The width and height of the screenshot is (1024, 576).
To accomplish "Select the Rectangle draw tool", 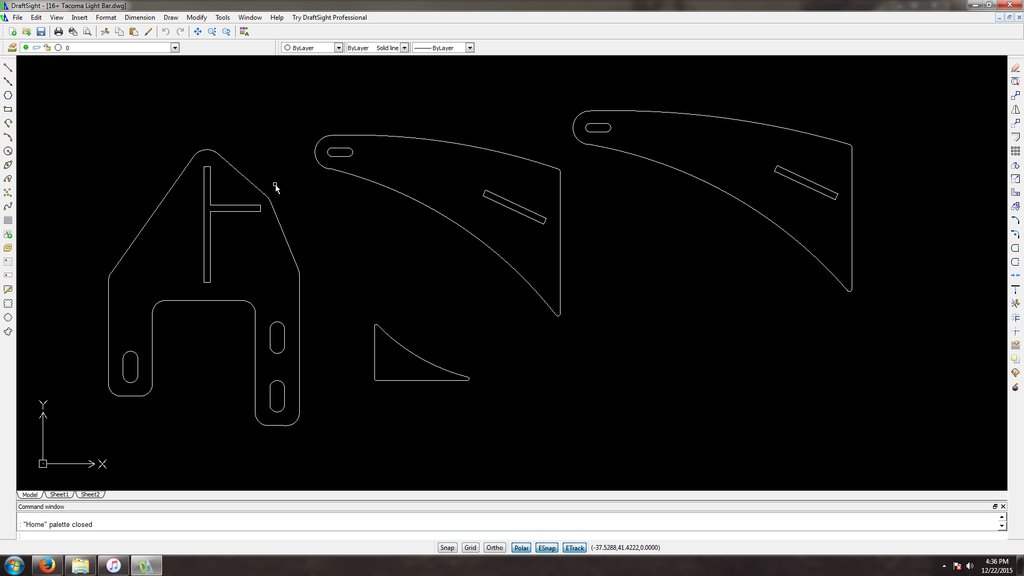I will pyautogui.click(x=8, y=109).
